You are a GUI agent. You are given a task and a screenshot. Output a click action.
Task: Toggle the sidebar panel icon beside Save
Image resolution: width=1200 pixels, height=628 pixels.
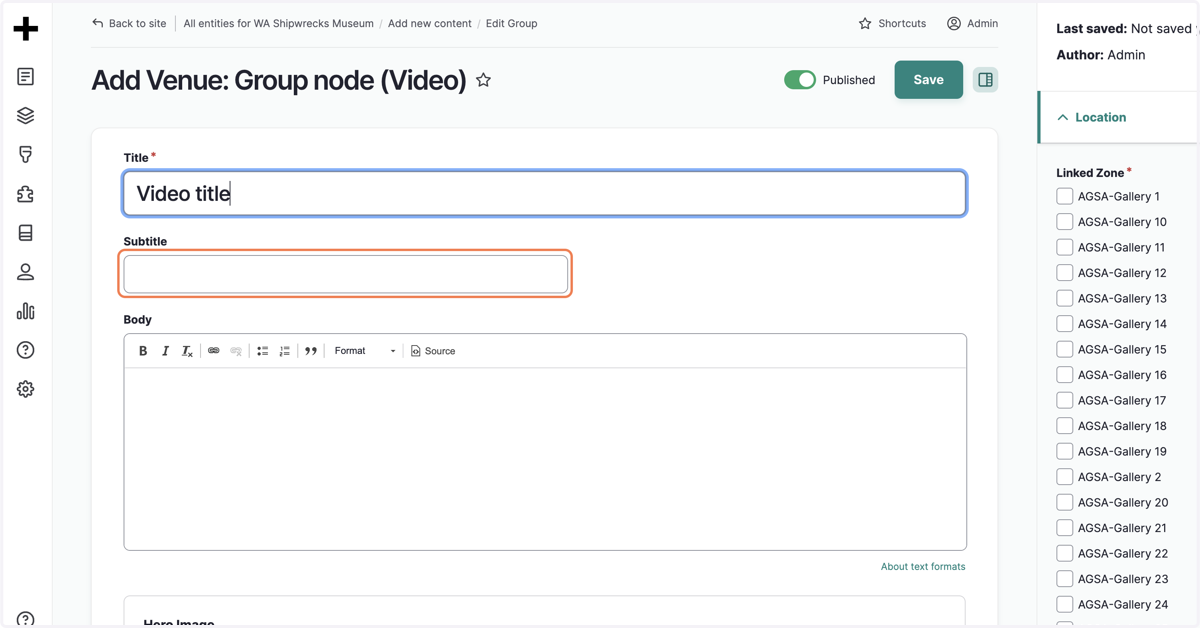pos(986,80)
